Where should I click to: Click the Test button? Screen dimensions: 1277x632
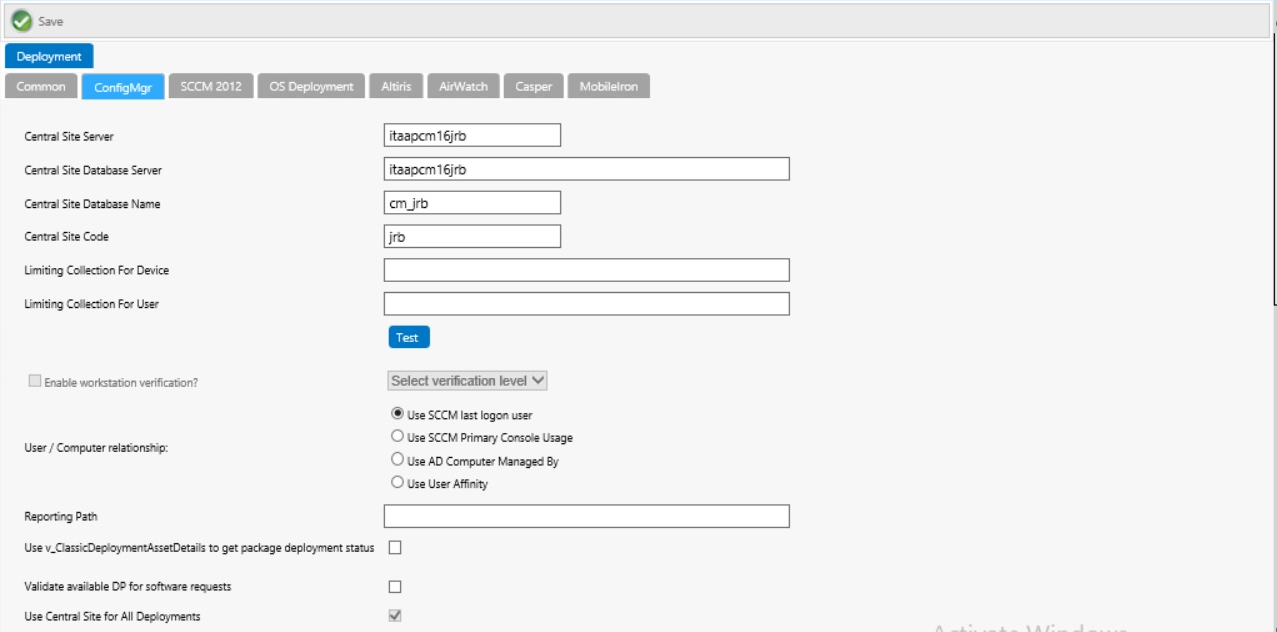pyautogui.click(x=408, y=337)
